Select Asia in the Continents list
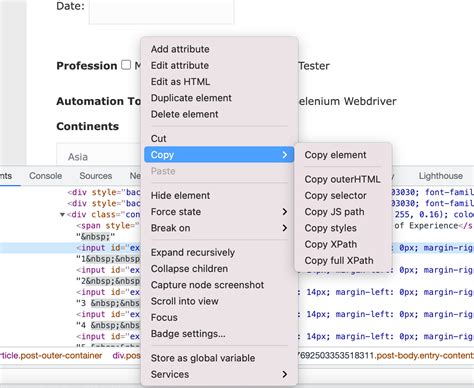Screen dimensions: 474x388 [78, 157]
